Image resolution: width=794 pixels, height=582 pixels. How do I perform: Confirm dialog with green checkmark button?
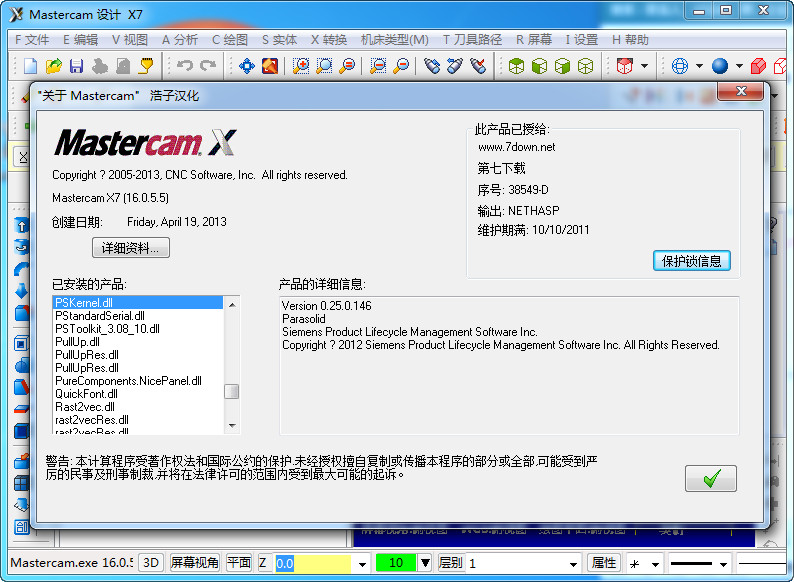(710, 478)
